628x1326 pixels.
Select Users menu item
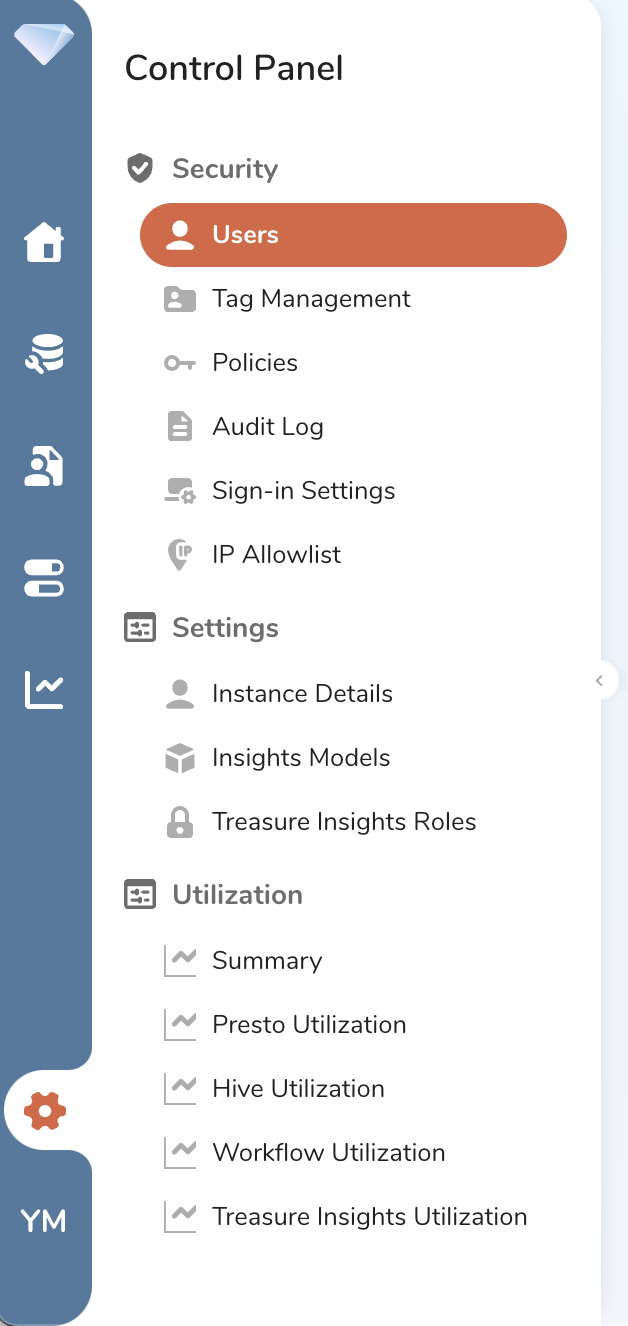click(353, 235)
